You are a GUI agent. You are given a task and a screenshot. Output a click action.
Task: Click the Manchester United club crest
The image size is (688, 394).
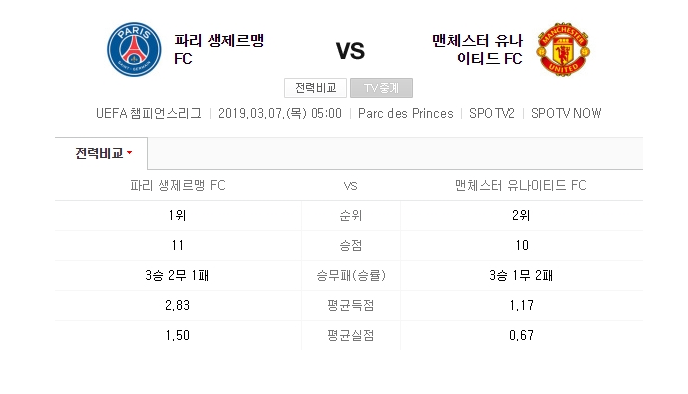[563, 49]
